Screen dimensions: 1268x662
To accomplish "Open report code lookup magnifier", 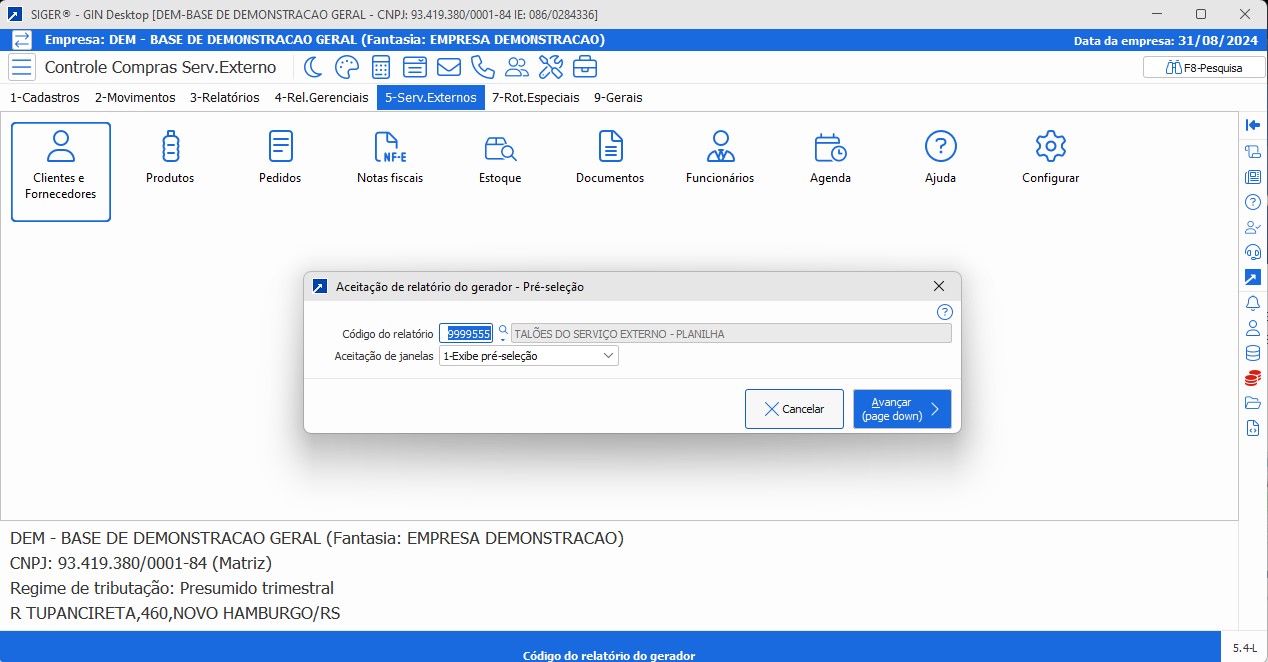I will [x=503, y=329].
